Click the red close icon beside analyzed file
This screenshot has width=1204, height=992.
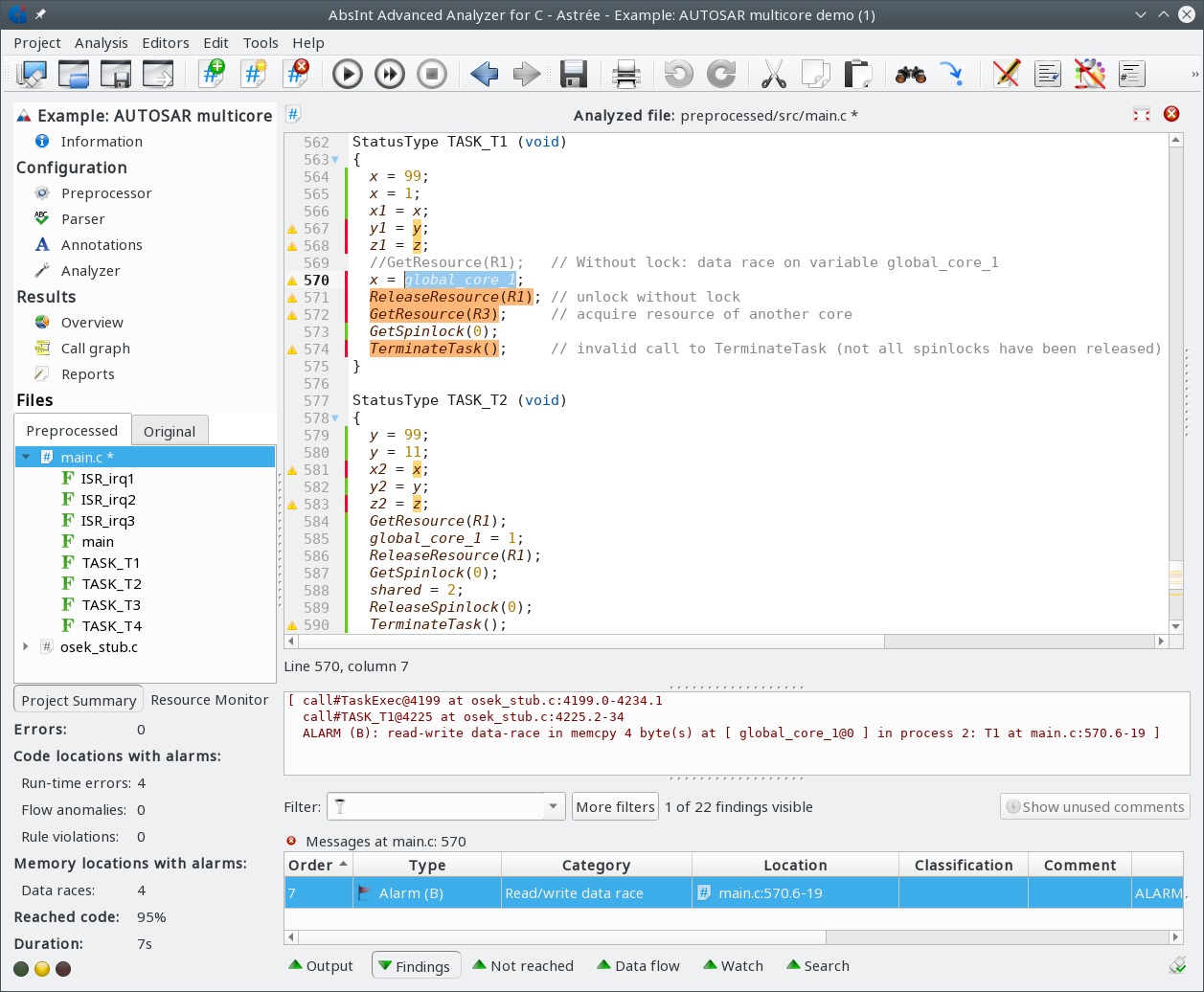click(x=1170, y=115)
